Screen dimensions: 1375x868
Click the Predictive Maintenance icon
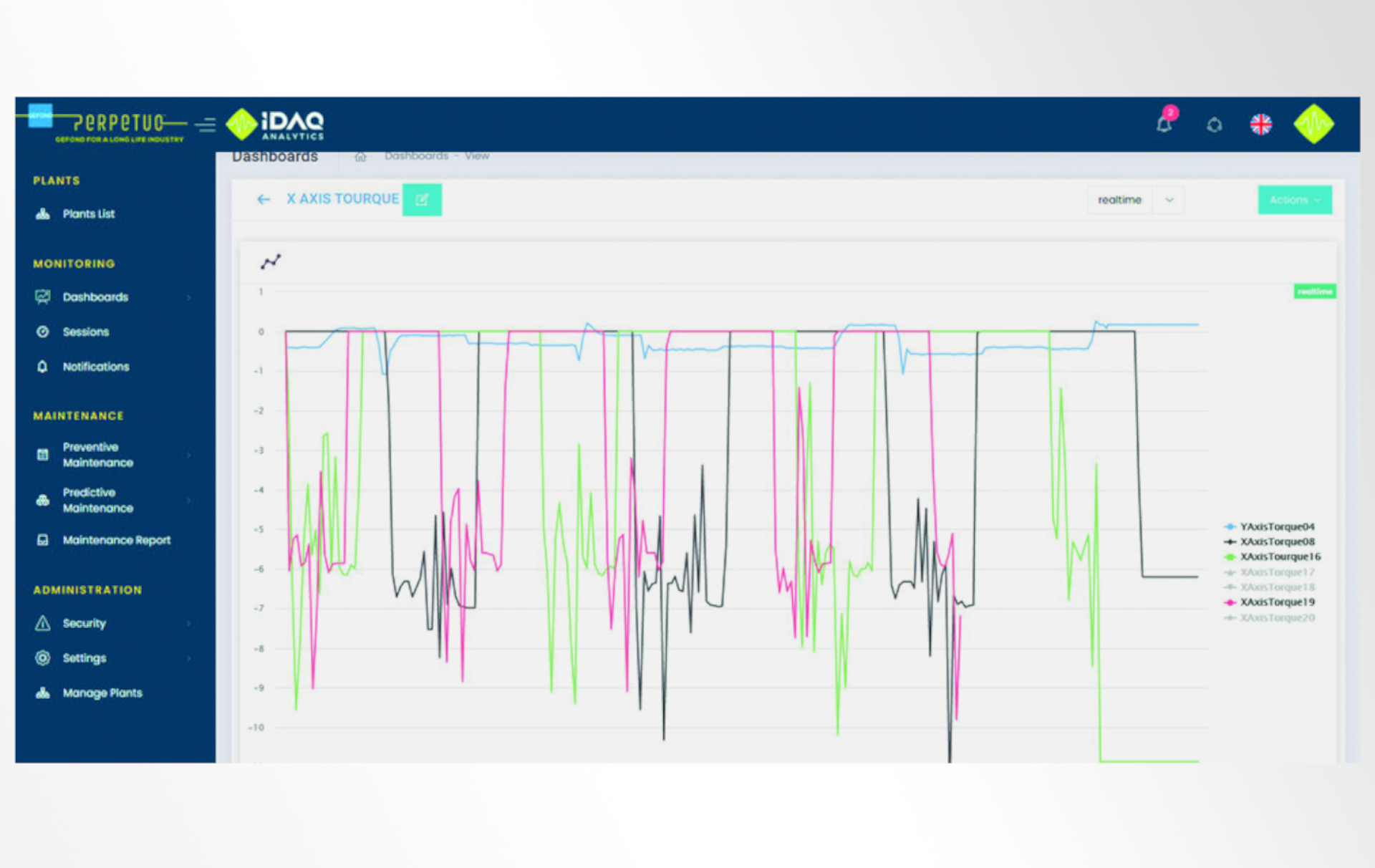[x=43, y=500]
